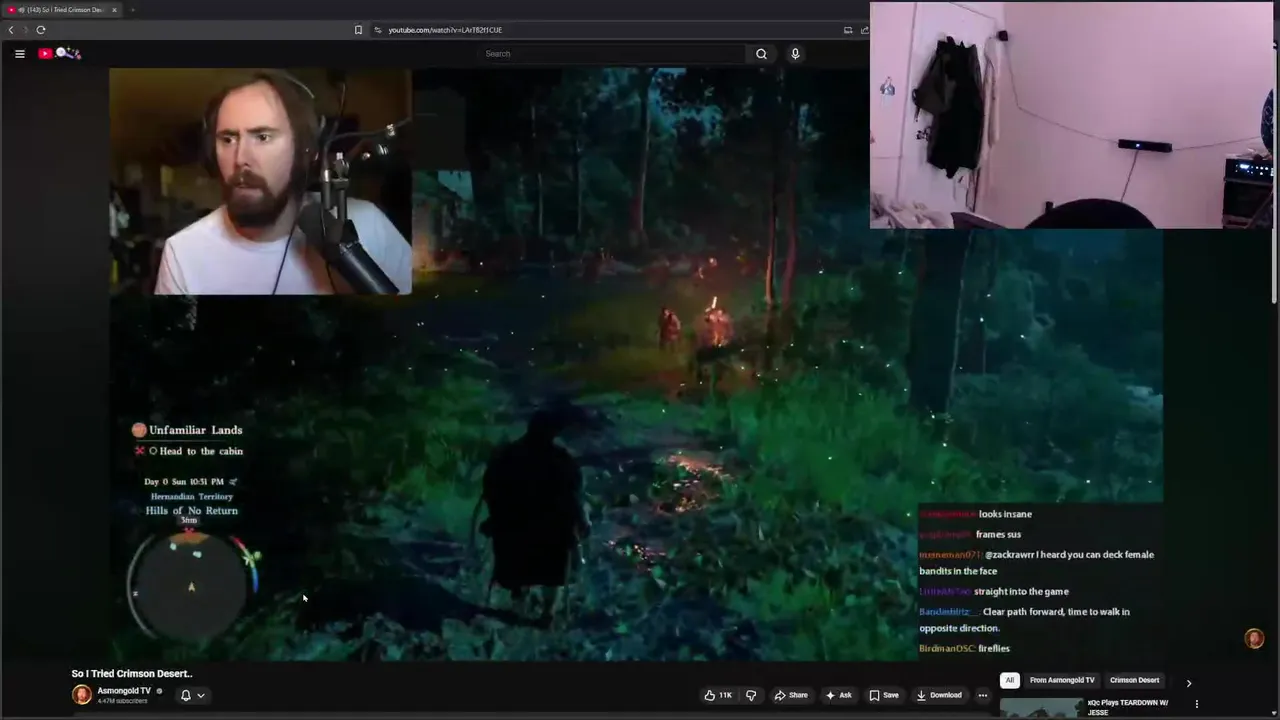Open Asmongold TV channel avatar

pos(82,695)
